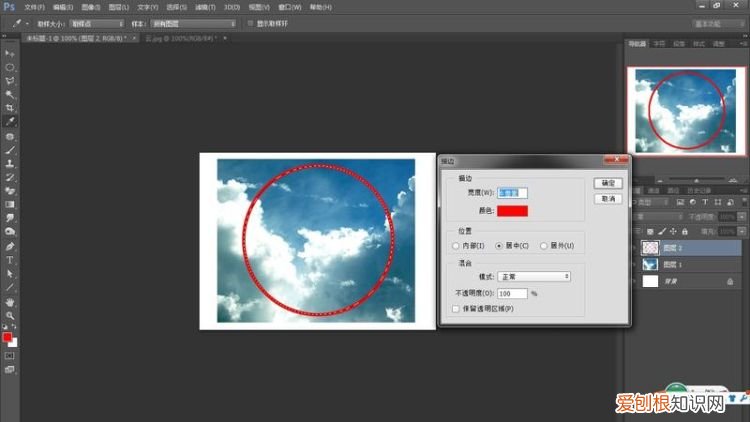This screenshot has width=750, height=422.
Task: Expand the 取样大小 sample size dropdown
Action: coord(97,22)
